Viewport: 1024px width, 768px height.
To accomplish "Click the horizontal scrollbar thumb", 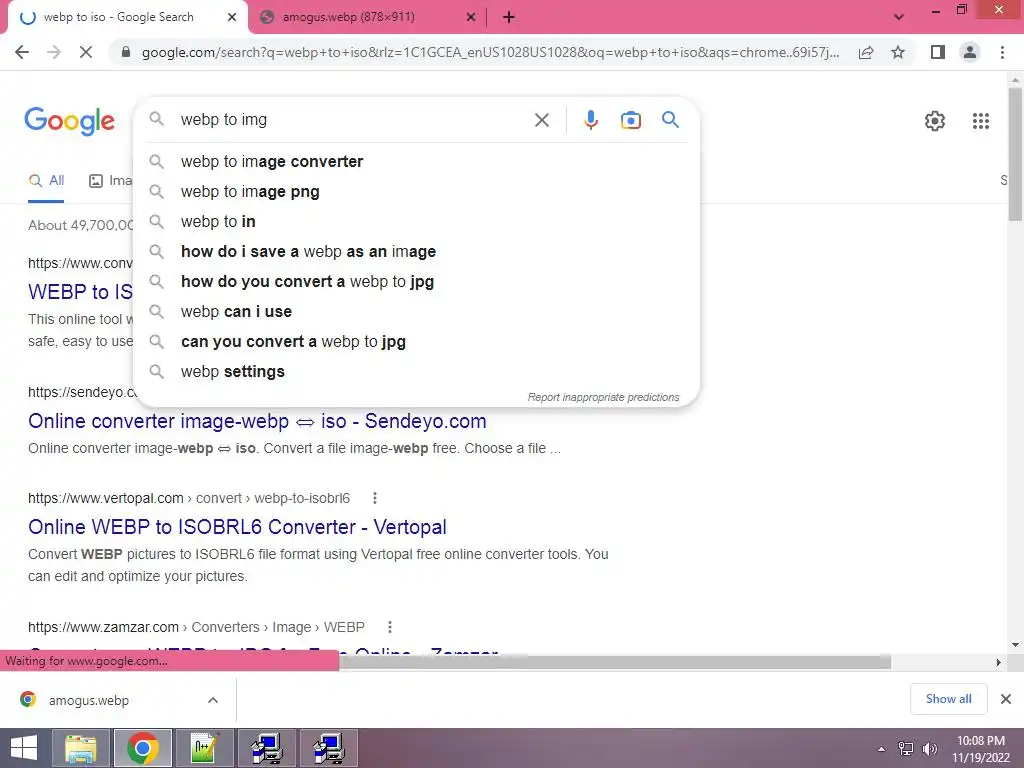I will pos(615,662).
